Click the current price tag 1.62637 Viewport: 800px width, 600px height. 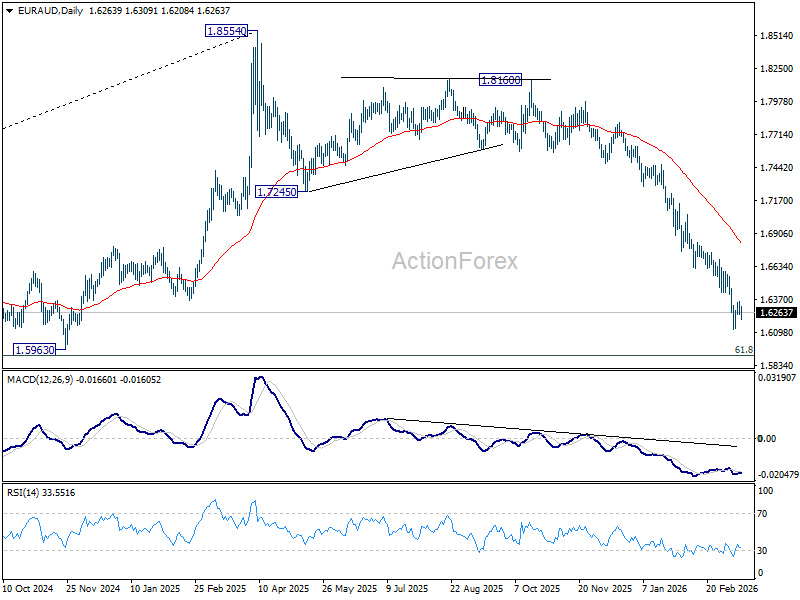pos(776,313)
